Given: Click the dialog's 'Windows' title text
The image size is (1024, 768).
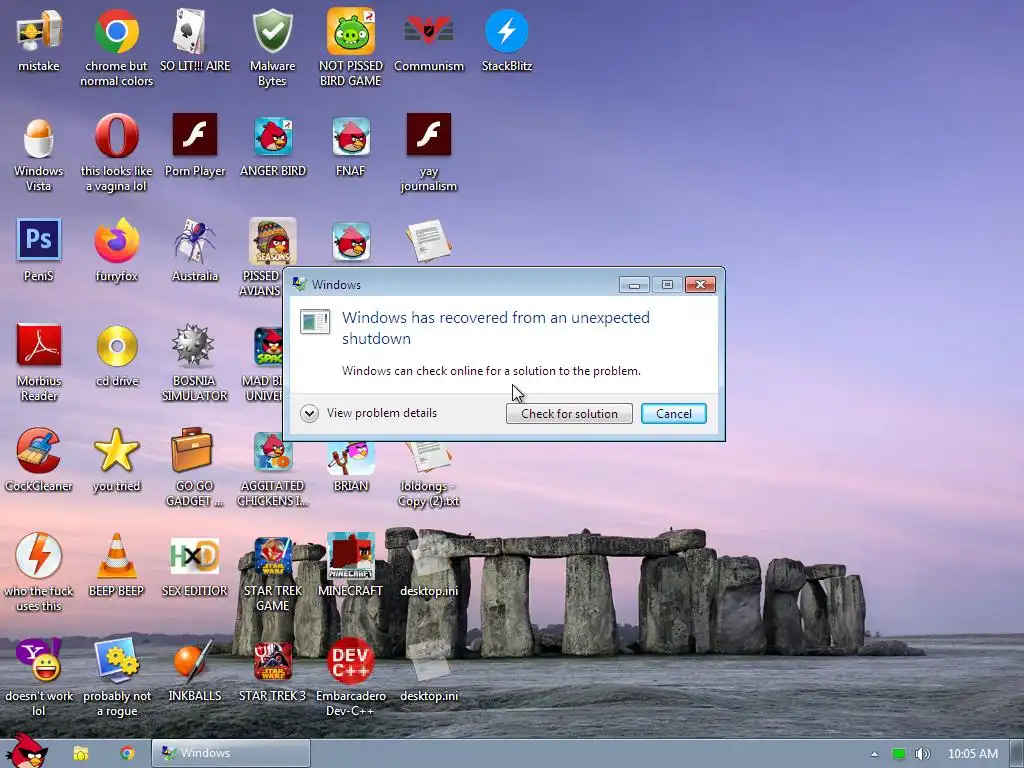Looking at the screenshot, I should pos(336,285).
